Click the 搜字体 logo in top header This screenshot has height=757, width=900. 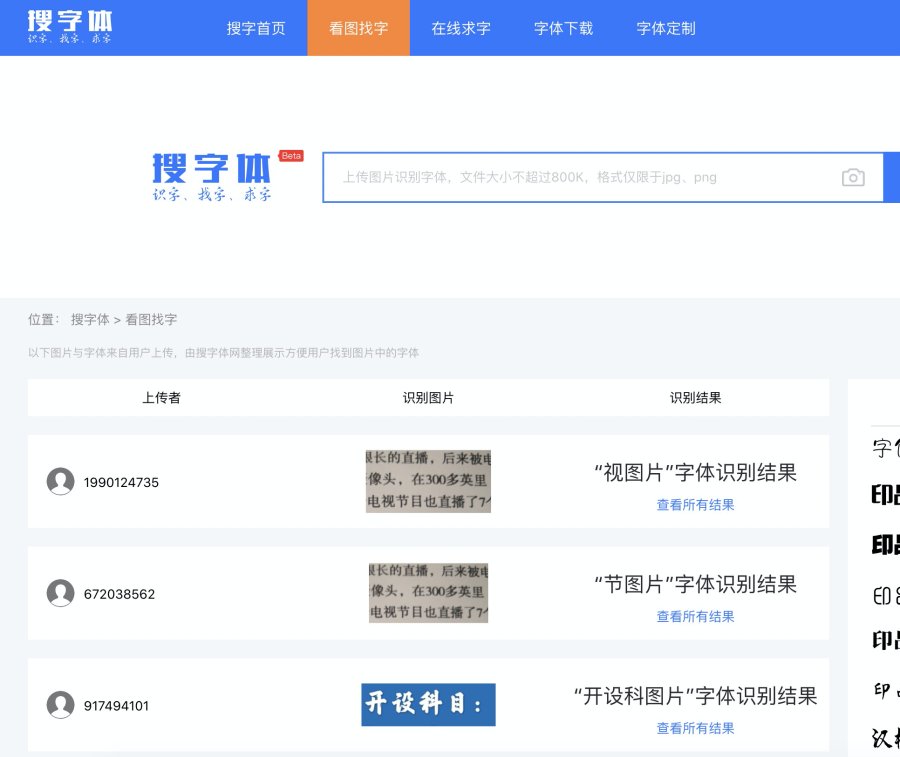click(x=70, y=27)
